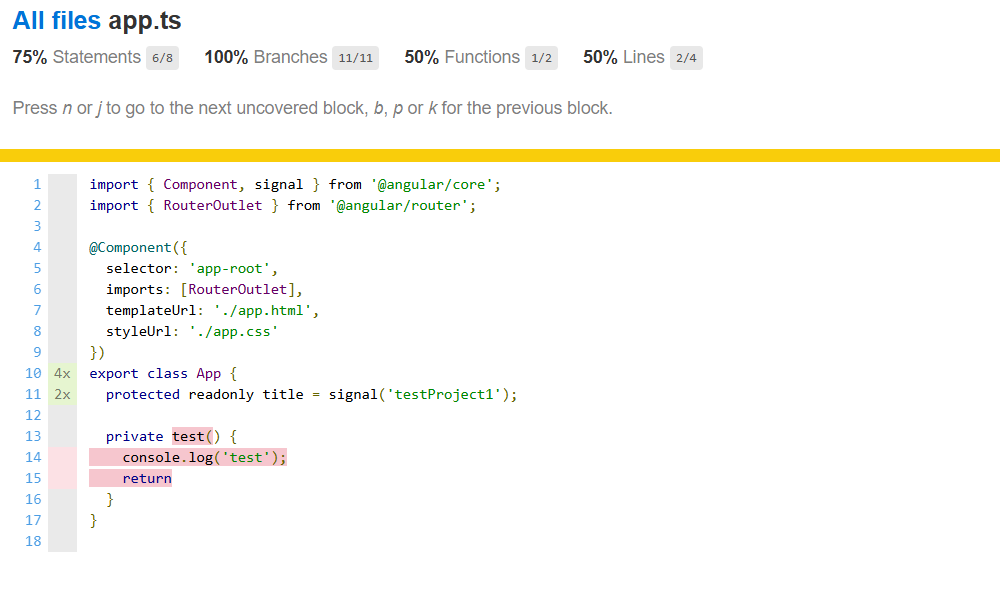Click the 4x hit count marker
Screen dimensions: 1000x589
(x=62, y=373)
